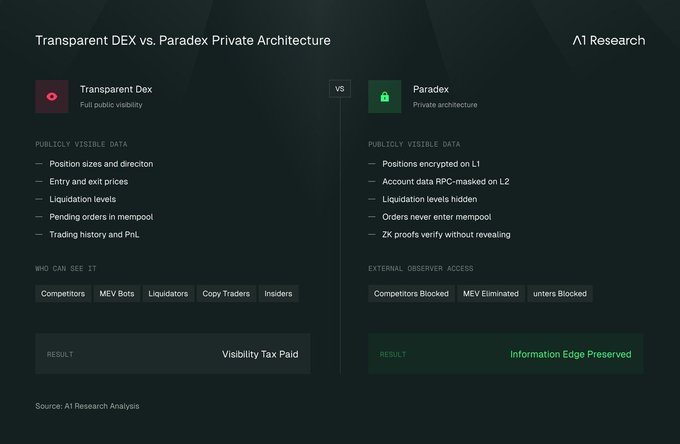The image size is (680, 444).
Task: Click the 'EXTERNAL OBSERVER ACCESS' label
Action: tap(421, 268)
